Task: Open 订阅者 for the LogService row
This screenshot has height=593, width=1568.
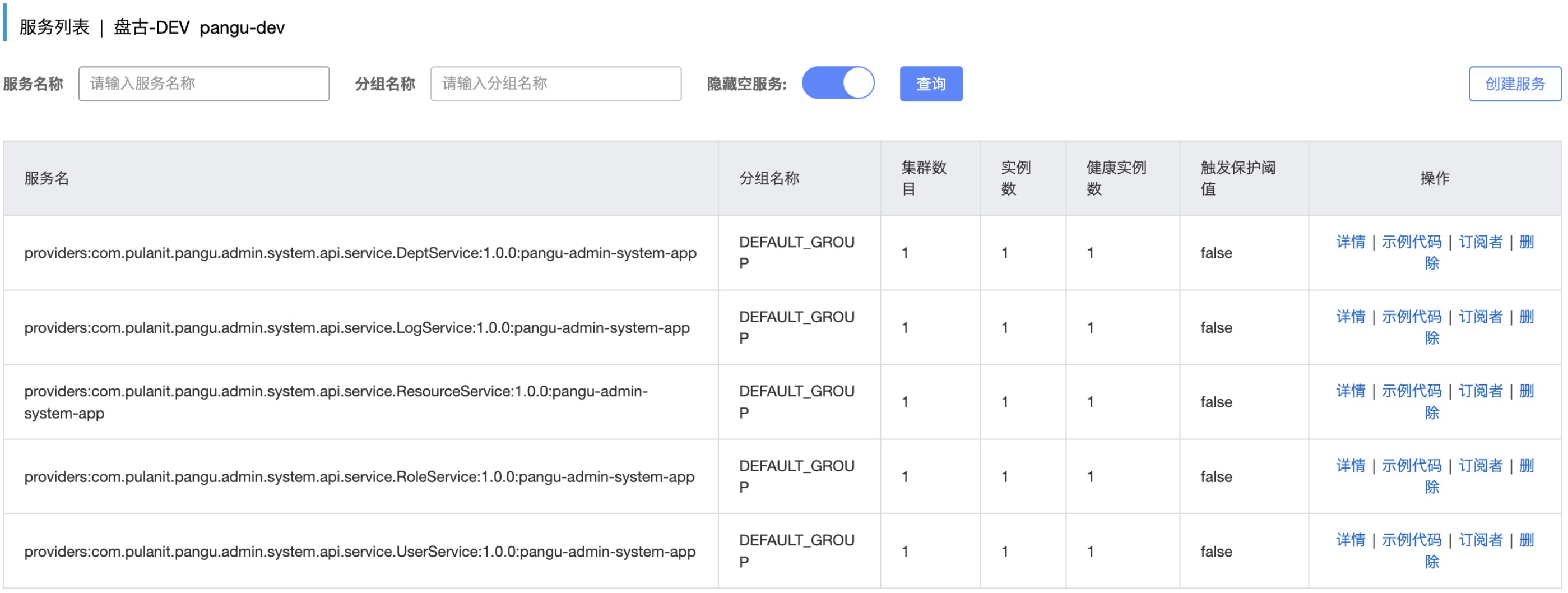Action: pyautogui.click(x=1481, y=317)
